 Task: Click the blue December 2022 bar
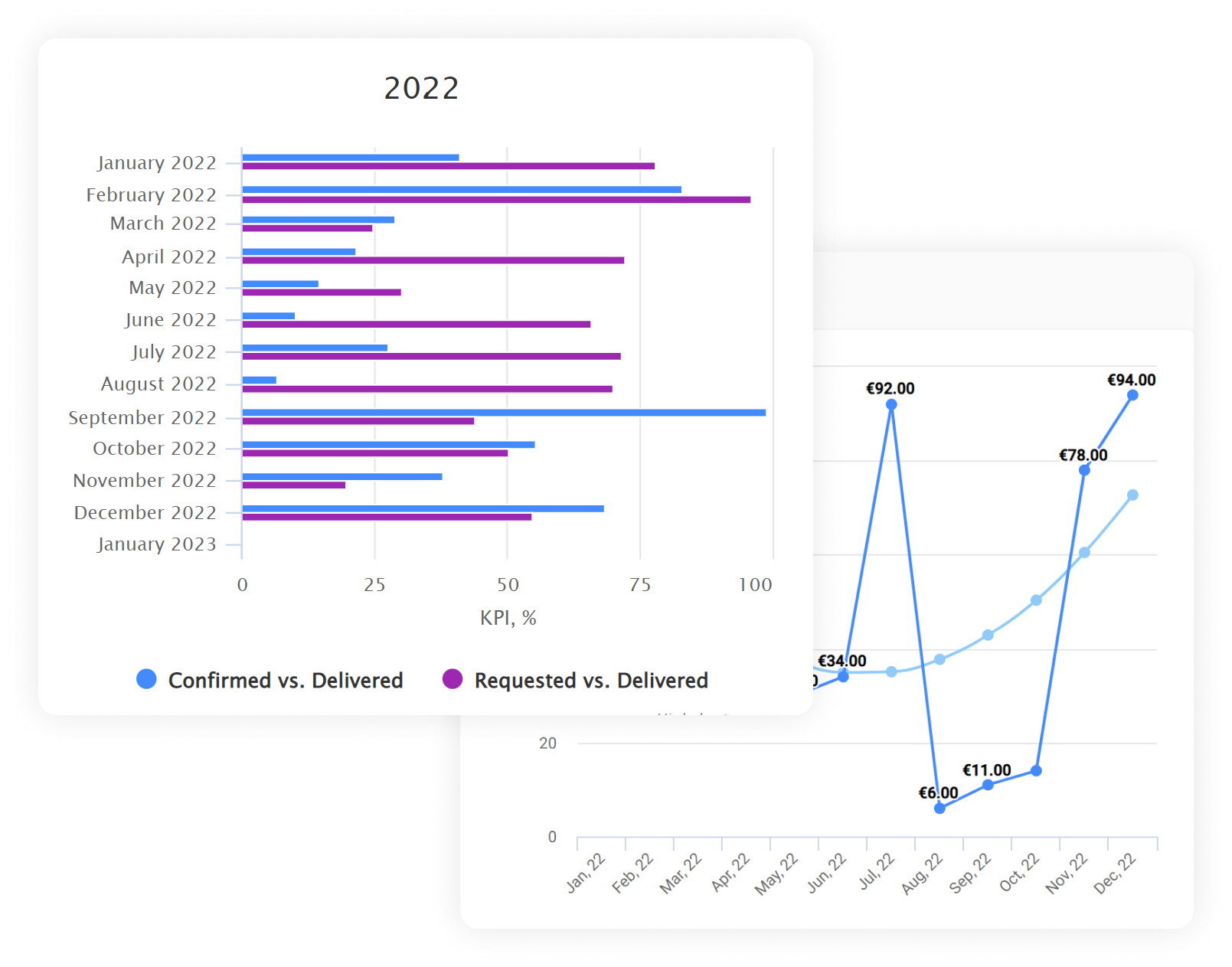423,509
